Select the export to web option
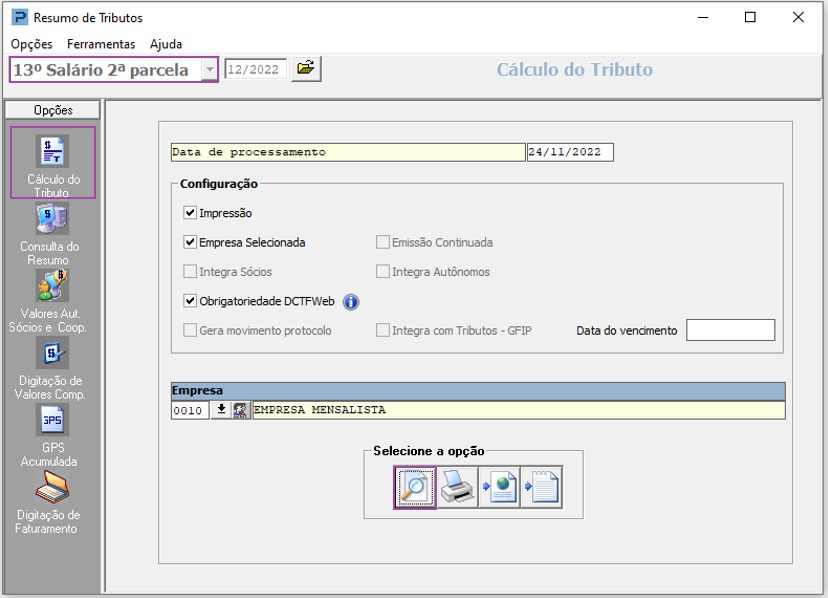 click(x=500, y=488)
